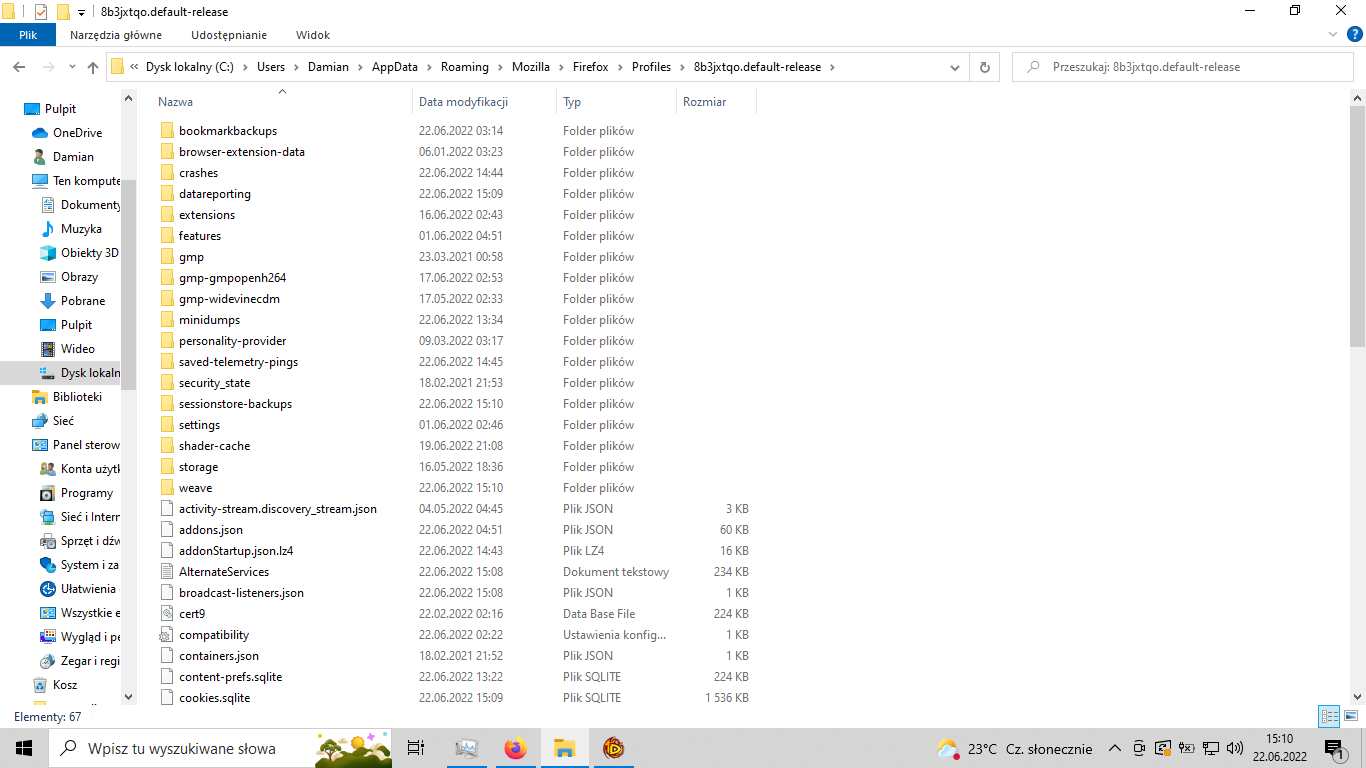The height and width of the screenshot is (768, 1366).
Task: Go to the AppData breadcrumb segment
Action: coord(395,67)
